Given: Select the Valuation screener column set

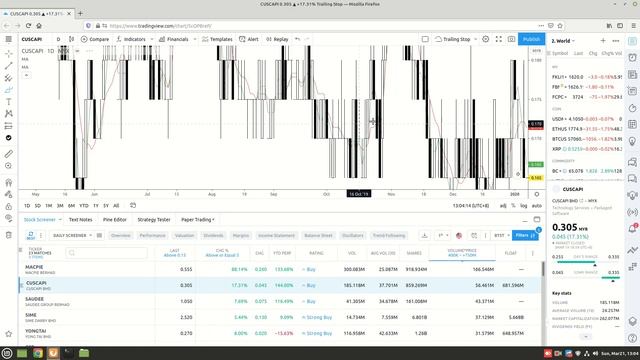Looking at the screenshot, I should tap(184, 236).
